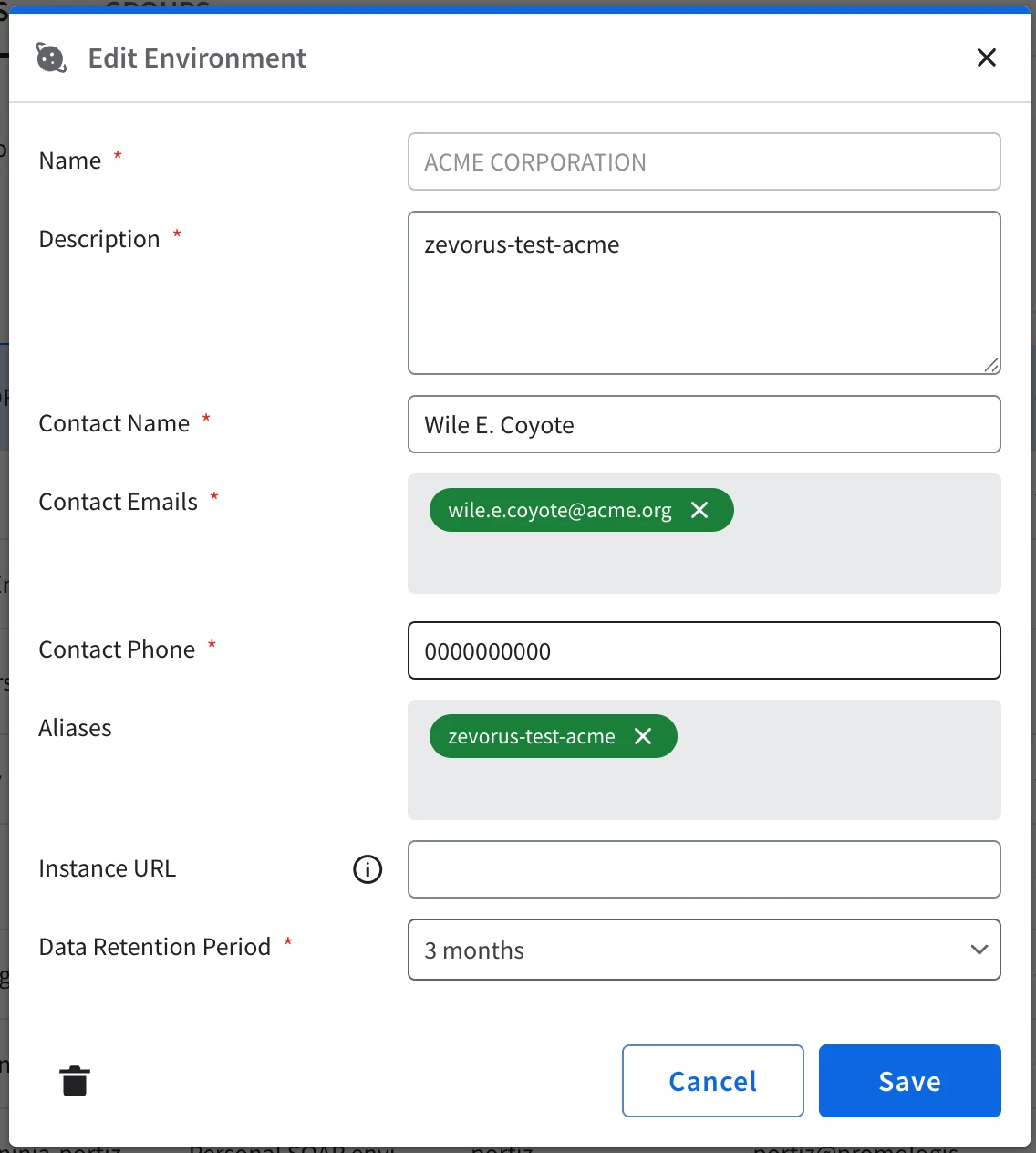Save the environment changes
This screenshot has height=1153, width=1036.
tap(910, 1081)
